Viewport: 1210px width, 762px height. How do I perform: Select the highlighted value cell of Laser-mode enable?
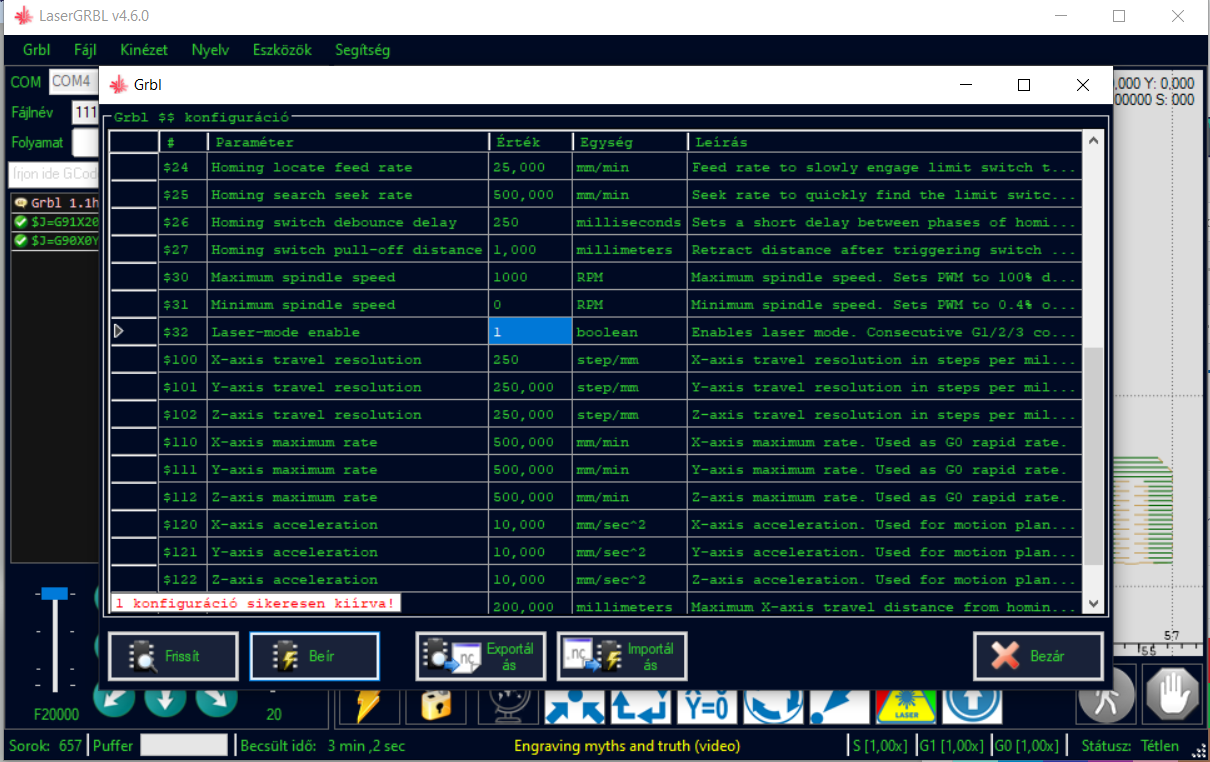(x=530, y=332)
